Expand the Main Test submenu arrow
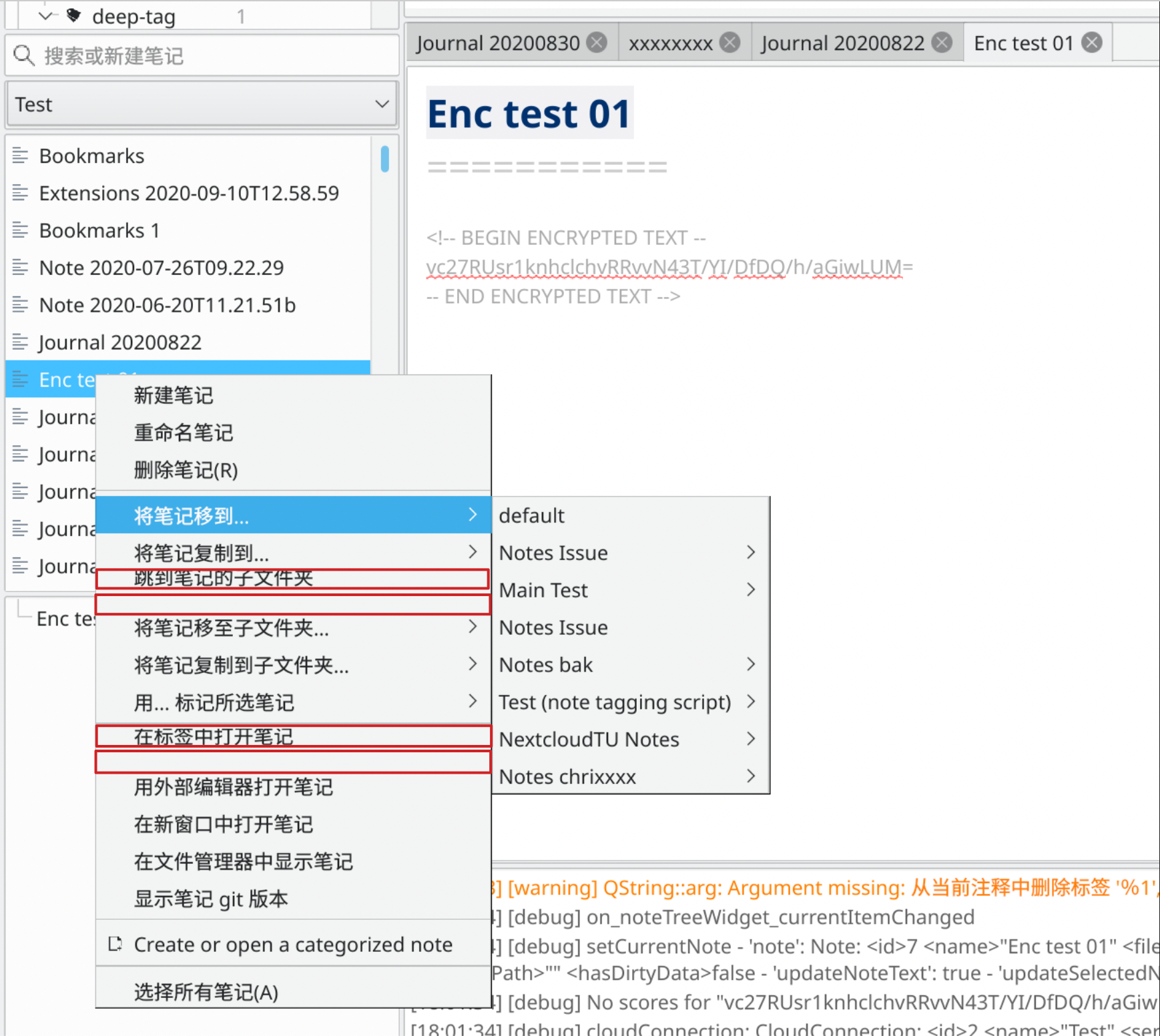The height and width of the screenshot is (1036, 1160). click(x=751, y=589)
